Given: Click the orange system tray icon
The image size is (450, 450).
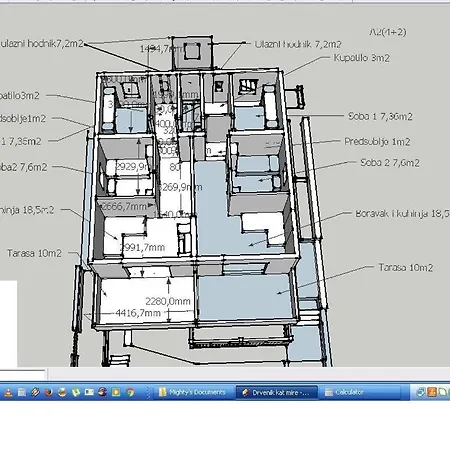Looking at the screenshot, I should coord(432,392).
